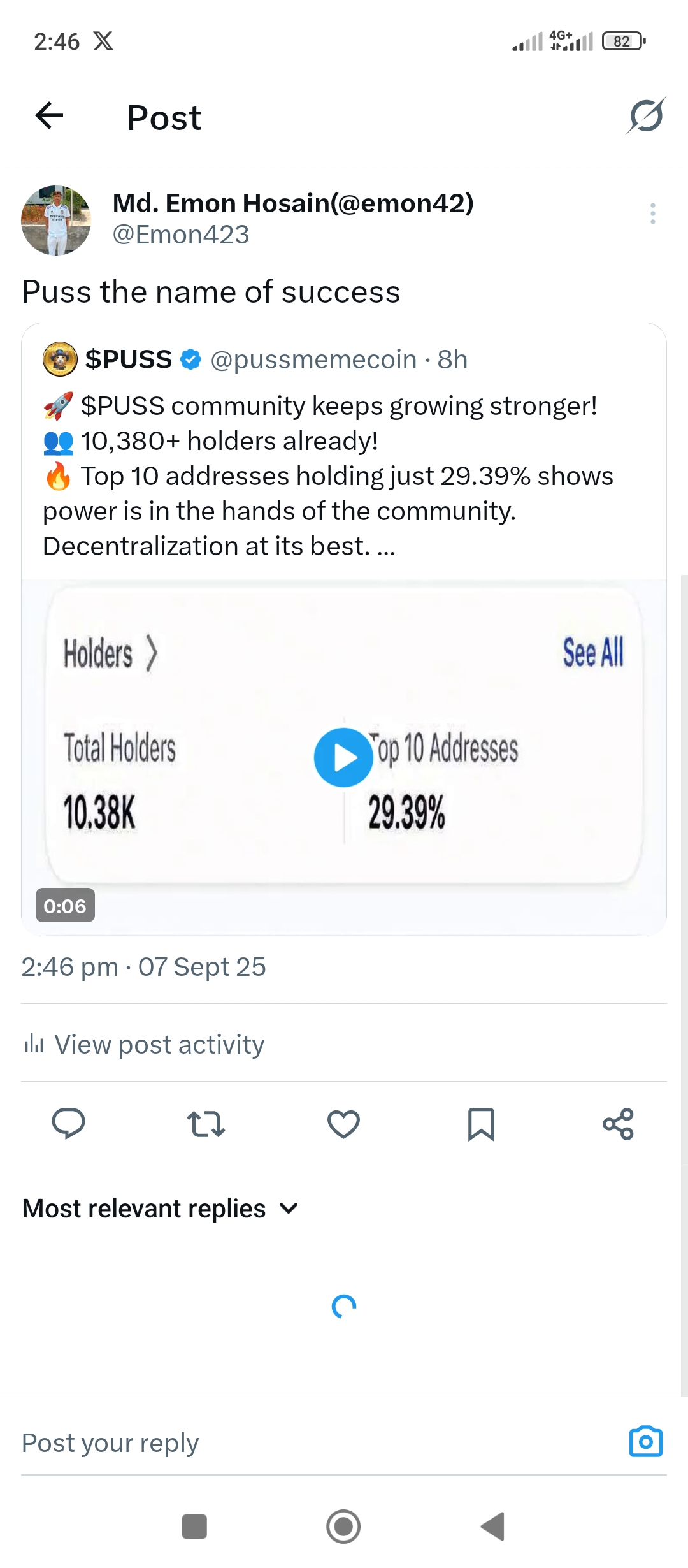Attach photo using the camera icon

(646, 1441)
